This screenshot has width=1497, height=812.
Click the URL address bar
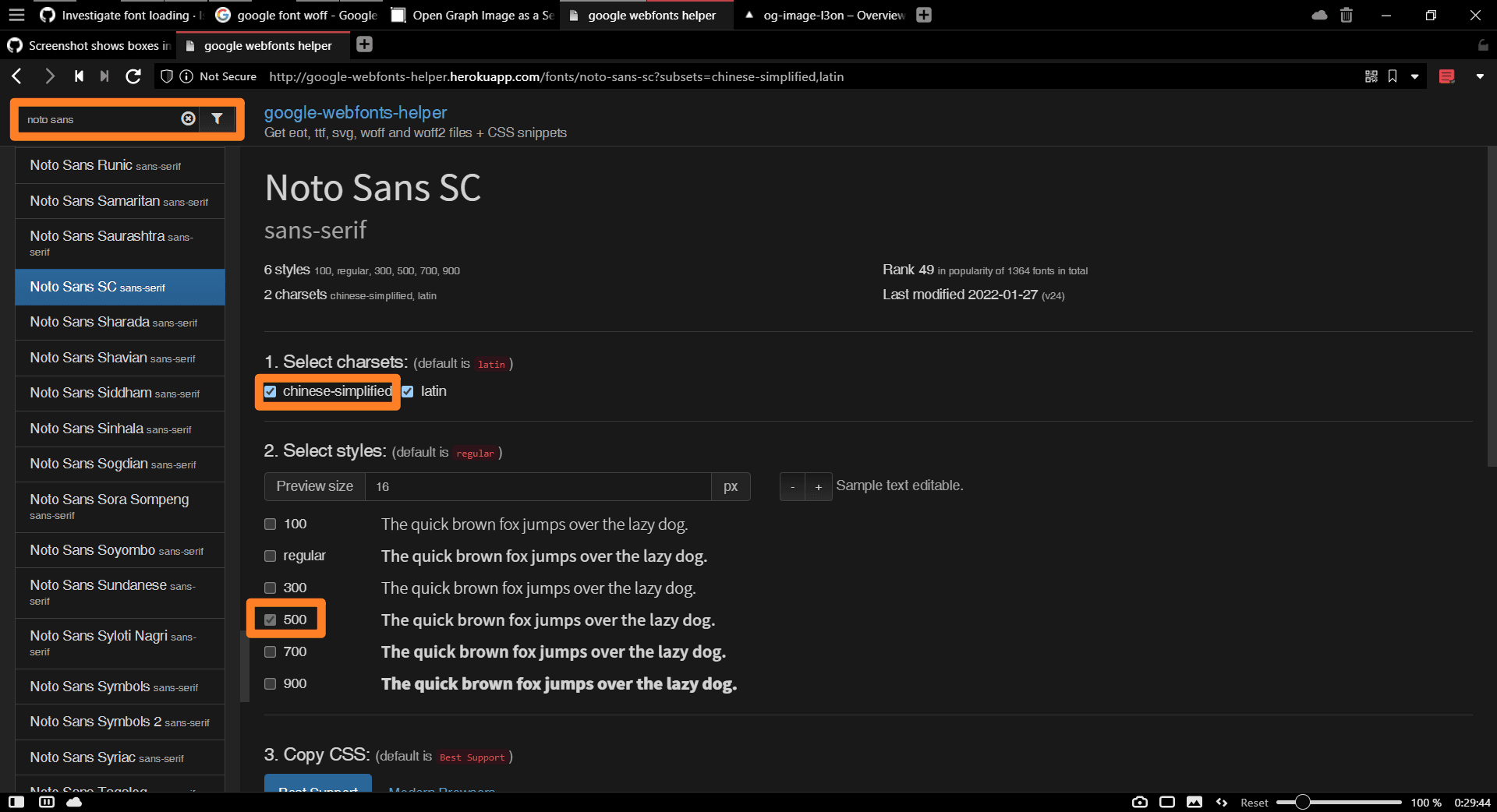(x=811, y=76)
